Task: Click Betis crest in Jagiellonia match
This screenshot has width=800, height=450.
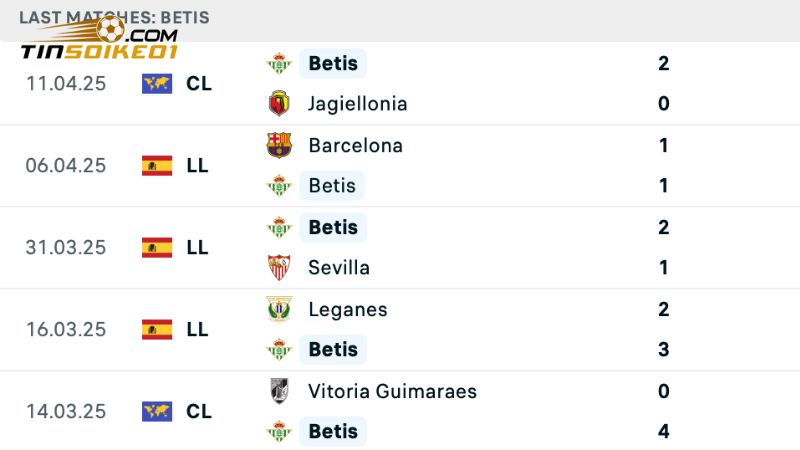Action: point(278,63)
